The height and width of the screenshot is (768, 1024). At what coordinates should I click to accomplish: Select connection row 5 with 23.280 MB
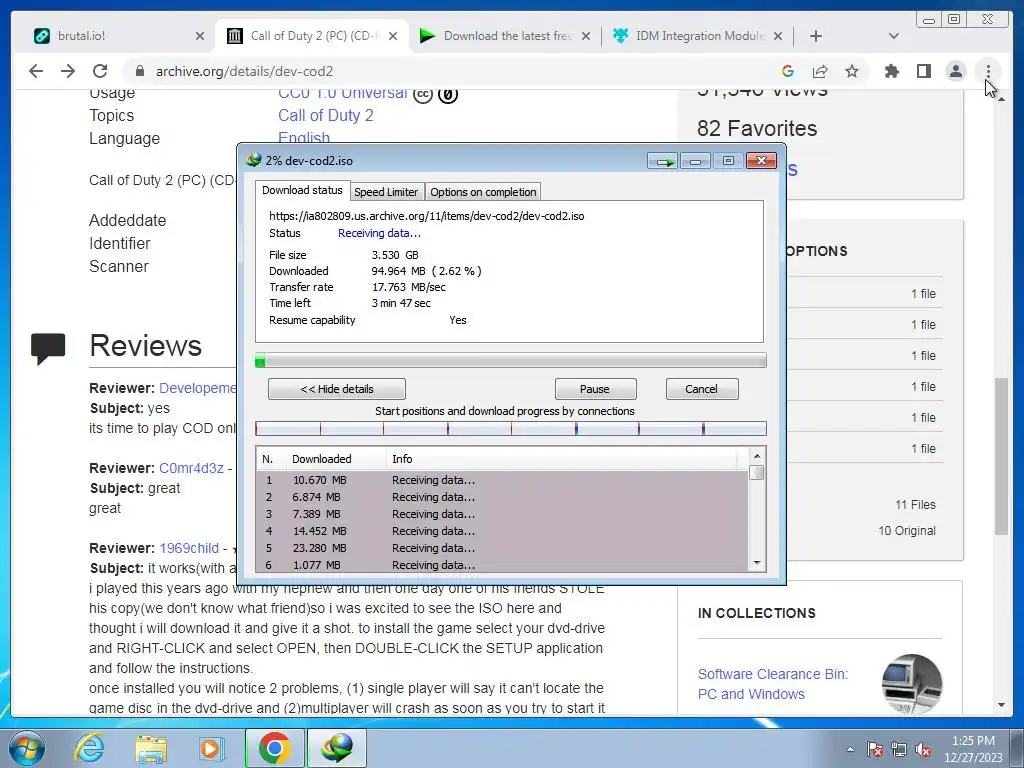coord(503,548)
